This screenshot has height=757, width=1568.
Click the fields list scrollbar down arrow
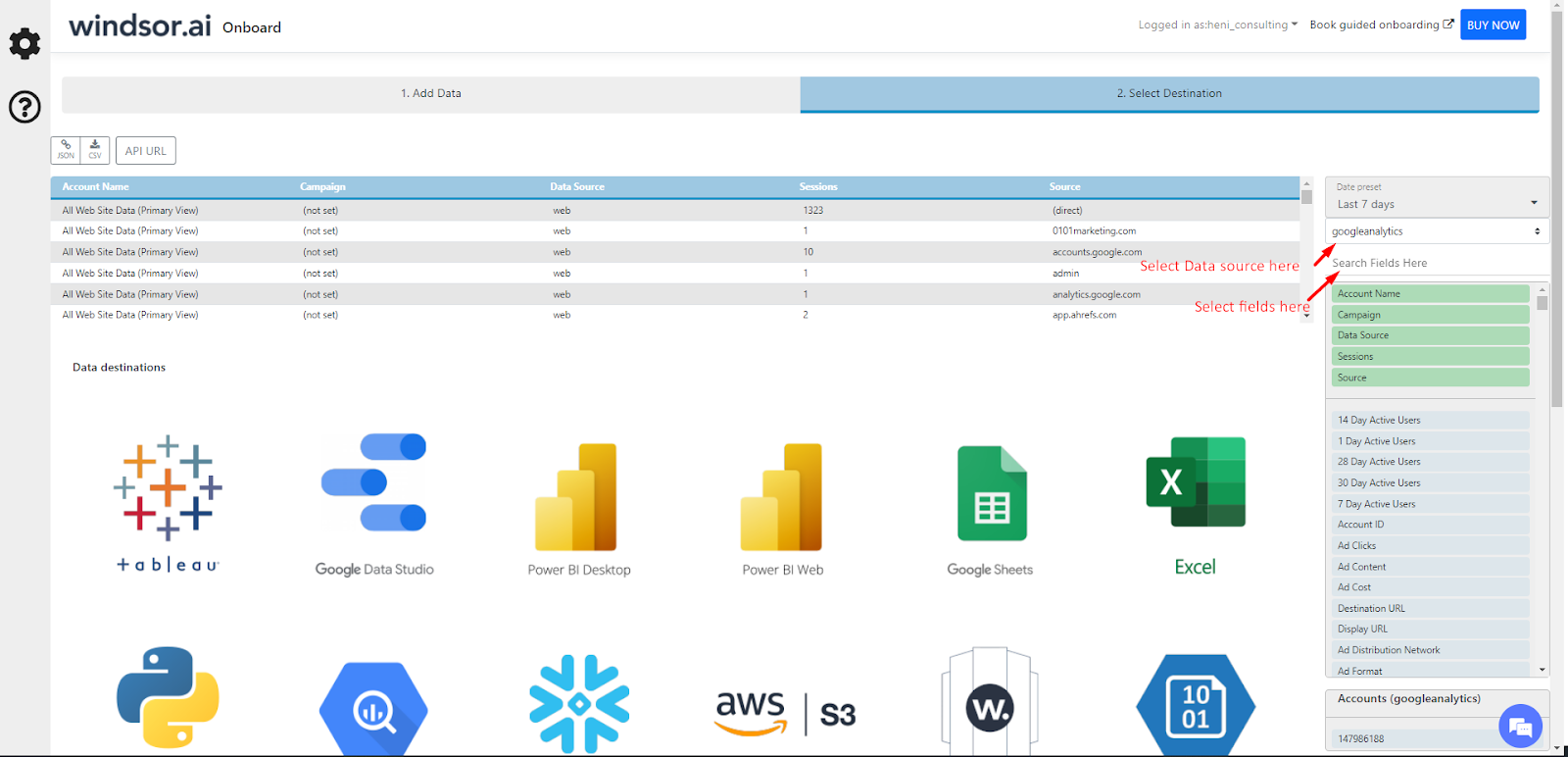point(1543,671)
